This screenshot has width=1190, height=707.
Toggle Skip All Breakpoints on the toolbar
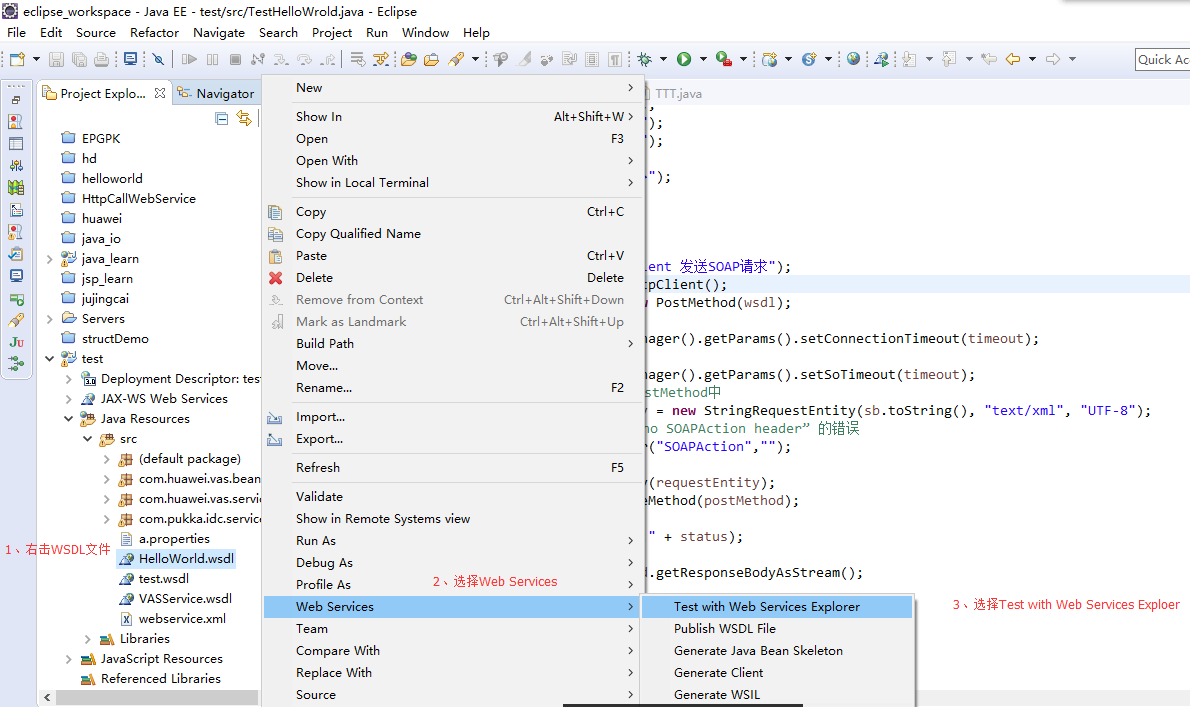coord(156,58)
